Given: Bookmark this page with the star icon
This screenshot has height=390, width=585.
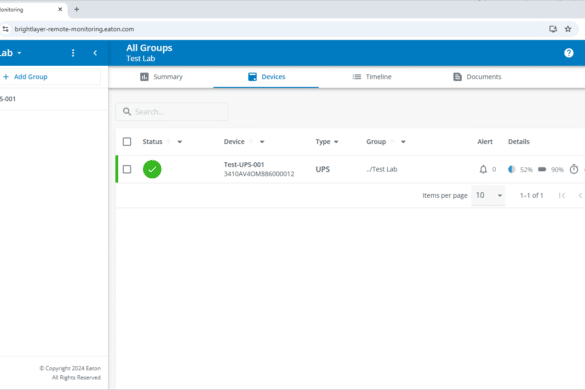Looking at the screenshot, I should pos(568,29).
